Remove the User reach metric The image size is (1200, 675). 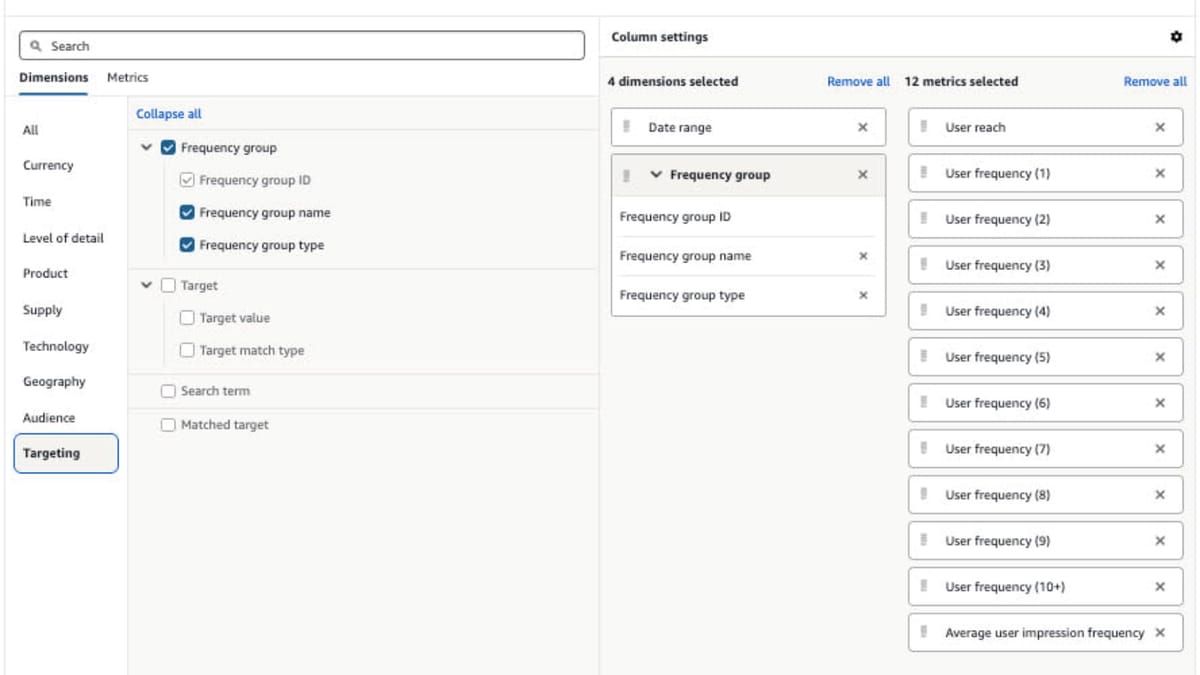[1160, 127]
